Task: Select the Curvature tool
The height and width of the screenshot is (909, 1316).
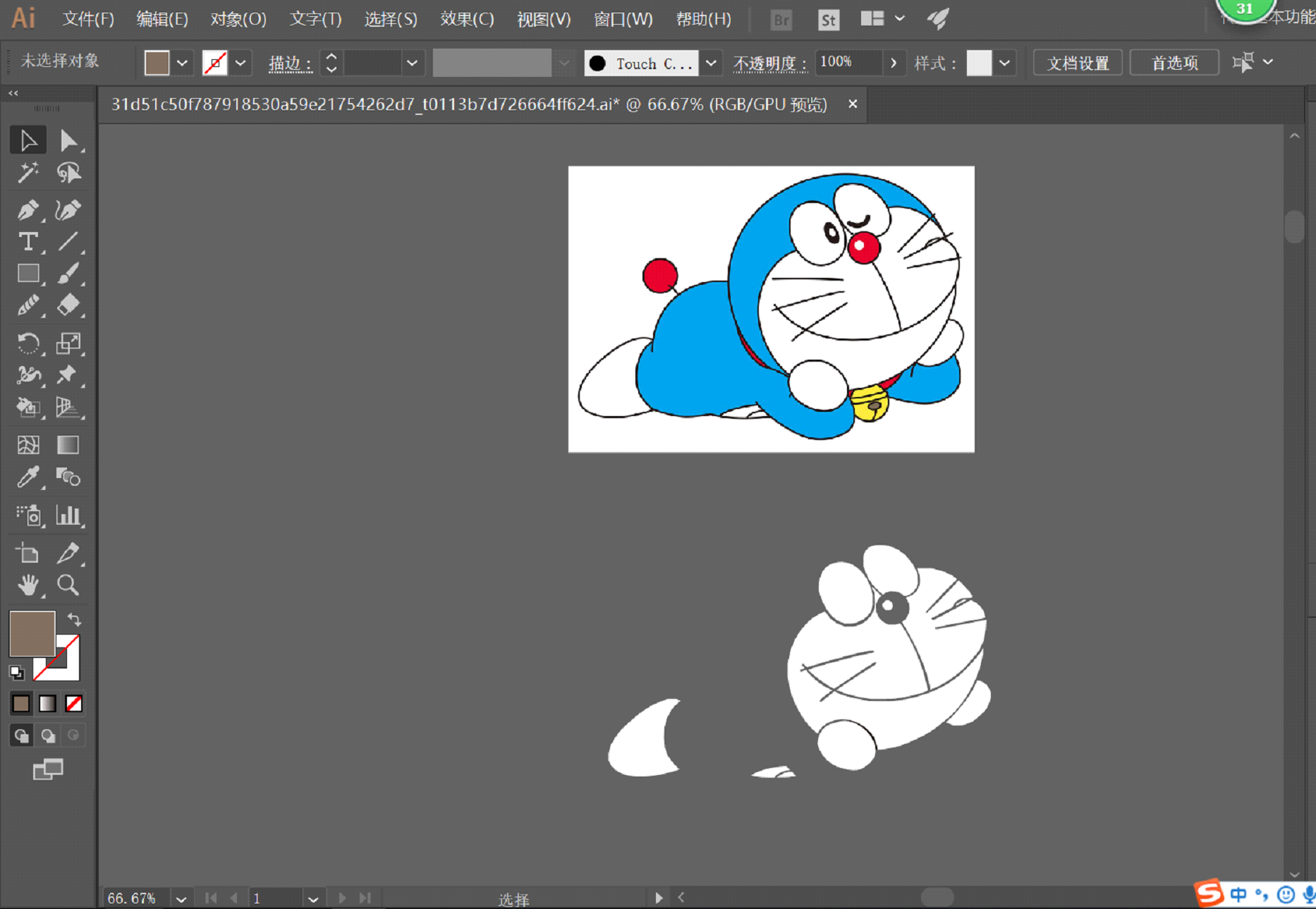Action: pos(68,209)
